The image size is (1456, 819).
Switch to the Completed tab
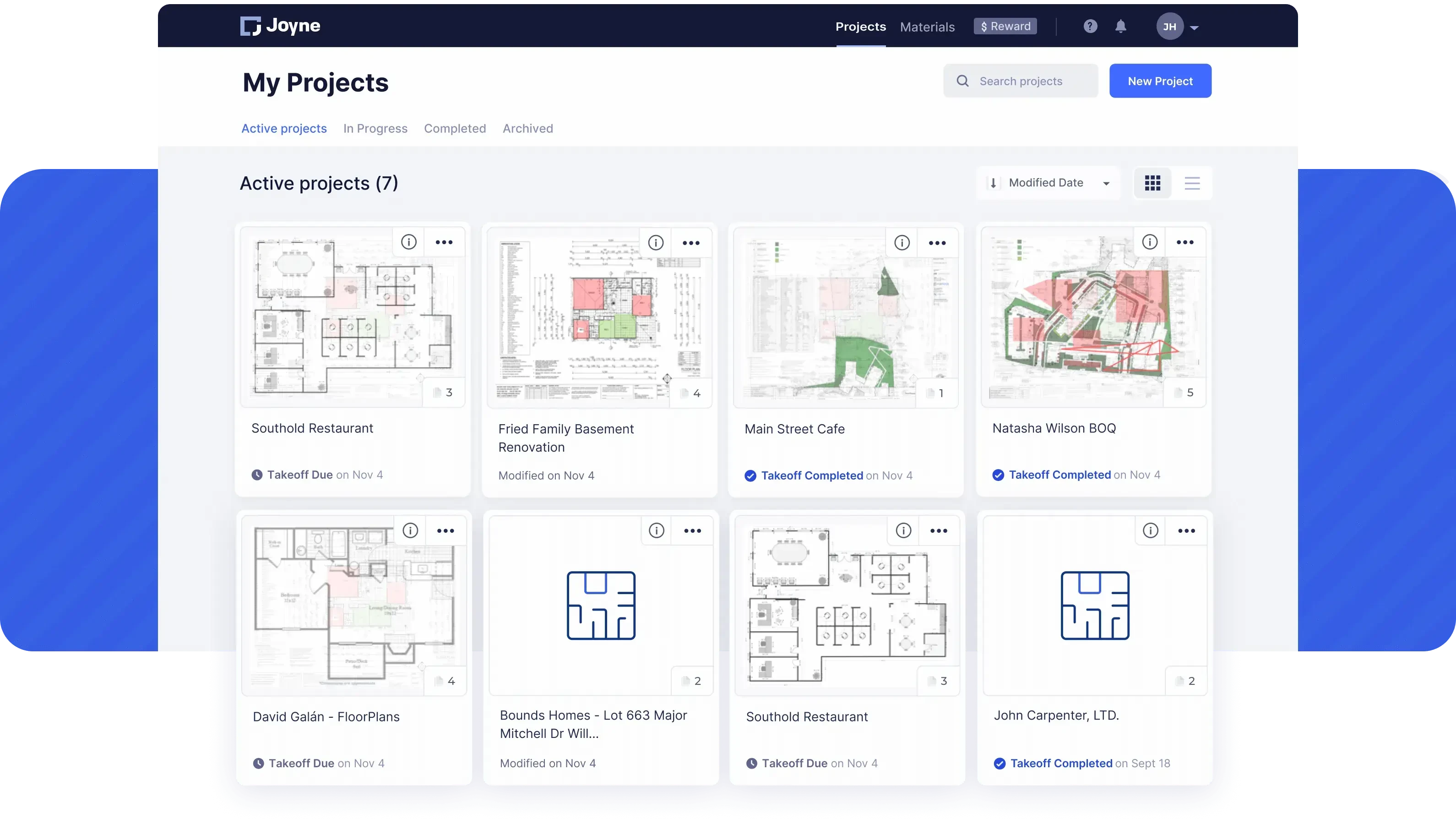click(x=455, y=128)
